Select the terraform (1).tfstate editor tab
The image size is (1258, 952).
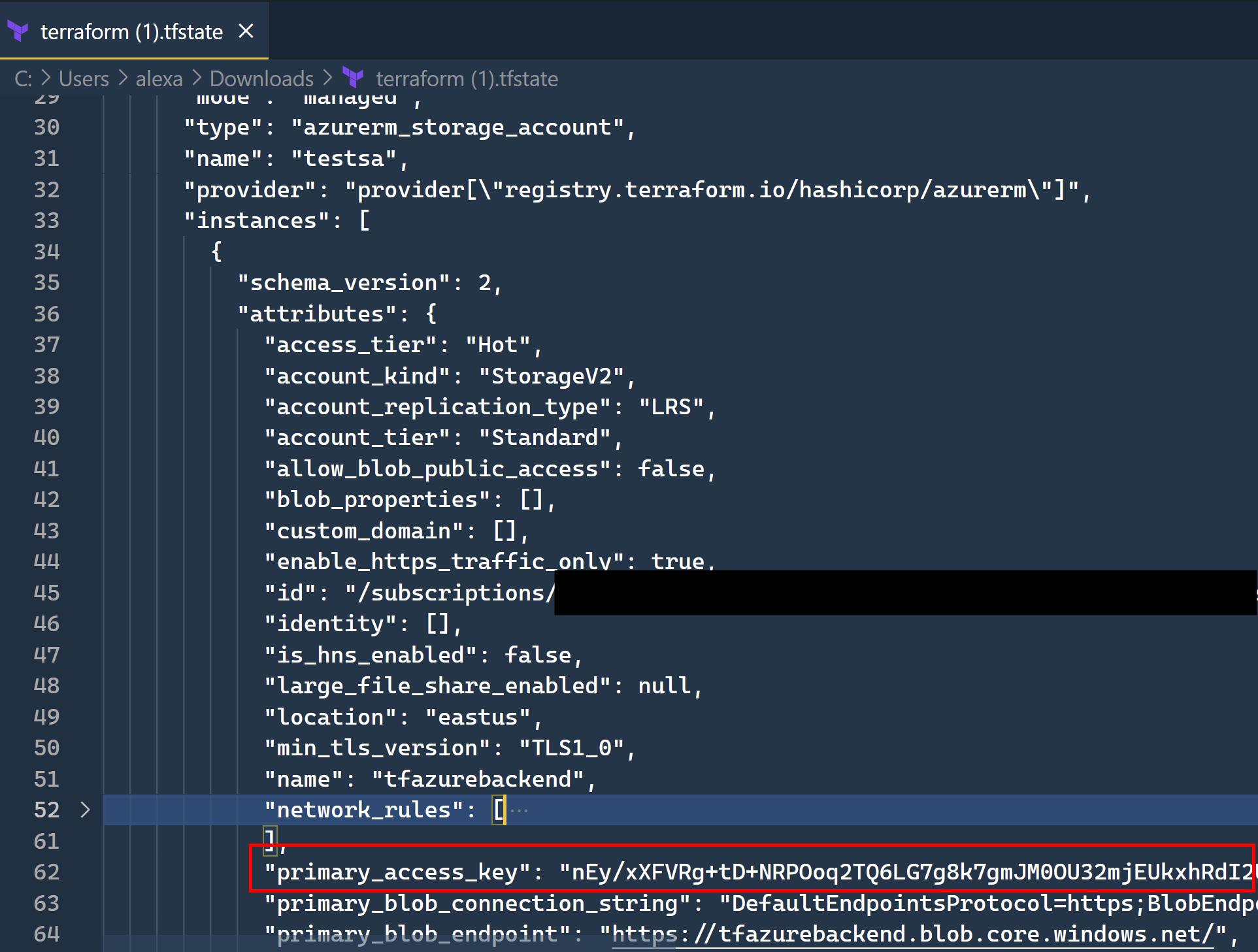pos(131,31)
